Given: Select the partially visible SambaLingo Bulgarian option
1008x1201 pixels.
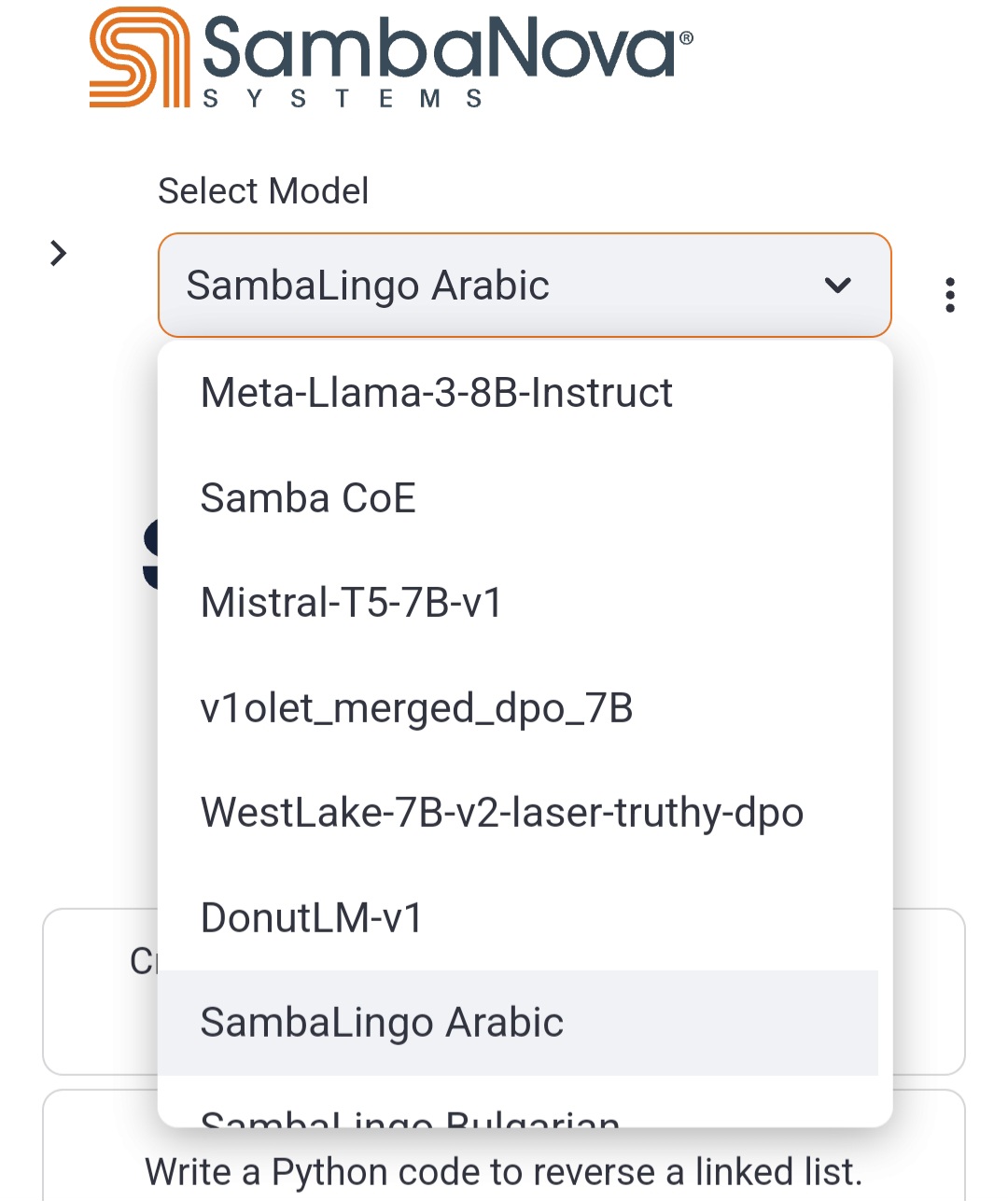Looking at the screenshot, I should [x=518, y=1103].
